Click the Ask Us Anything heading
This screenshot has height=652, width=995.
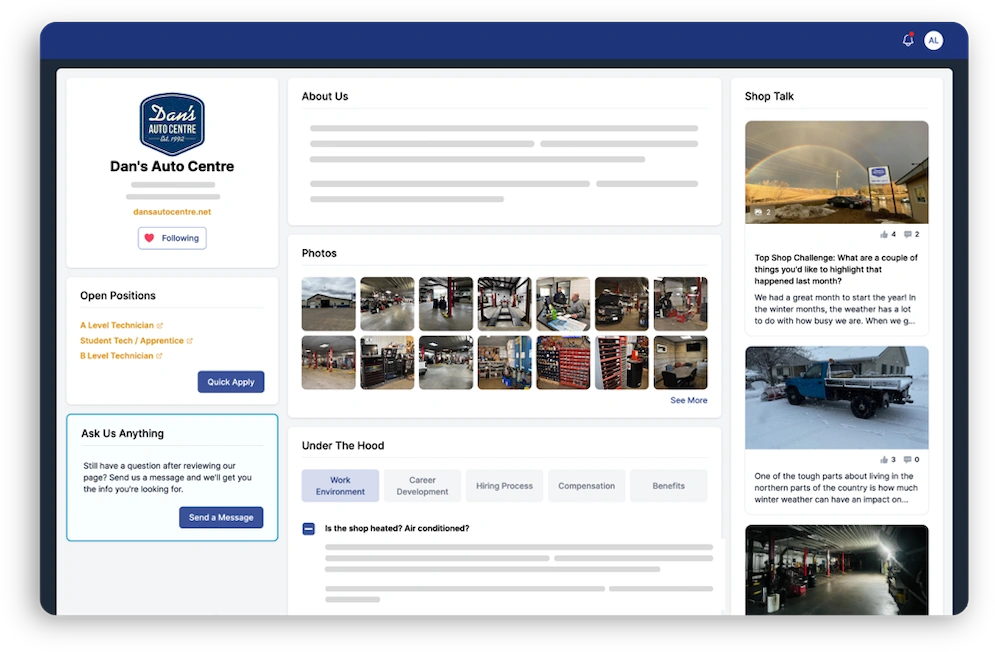pyautogui.click(x=122, y=434)
